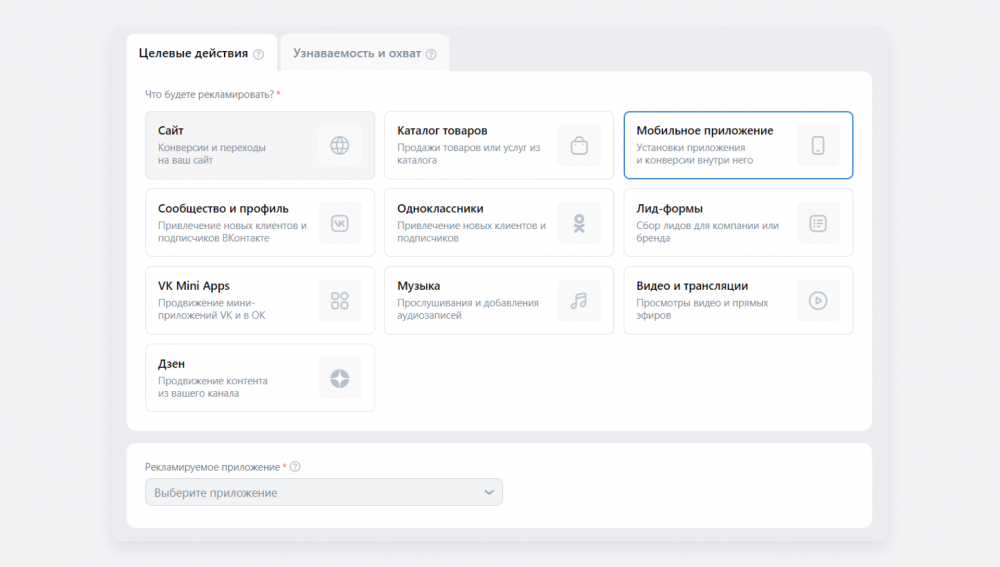The width and height of the screenshot is (1000, 567).
Task: Open help tooltip next to Целевые действия
Action: pyautogui.click(x=258, y=54)
